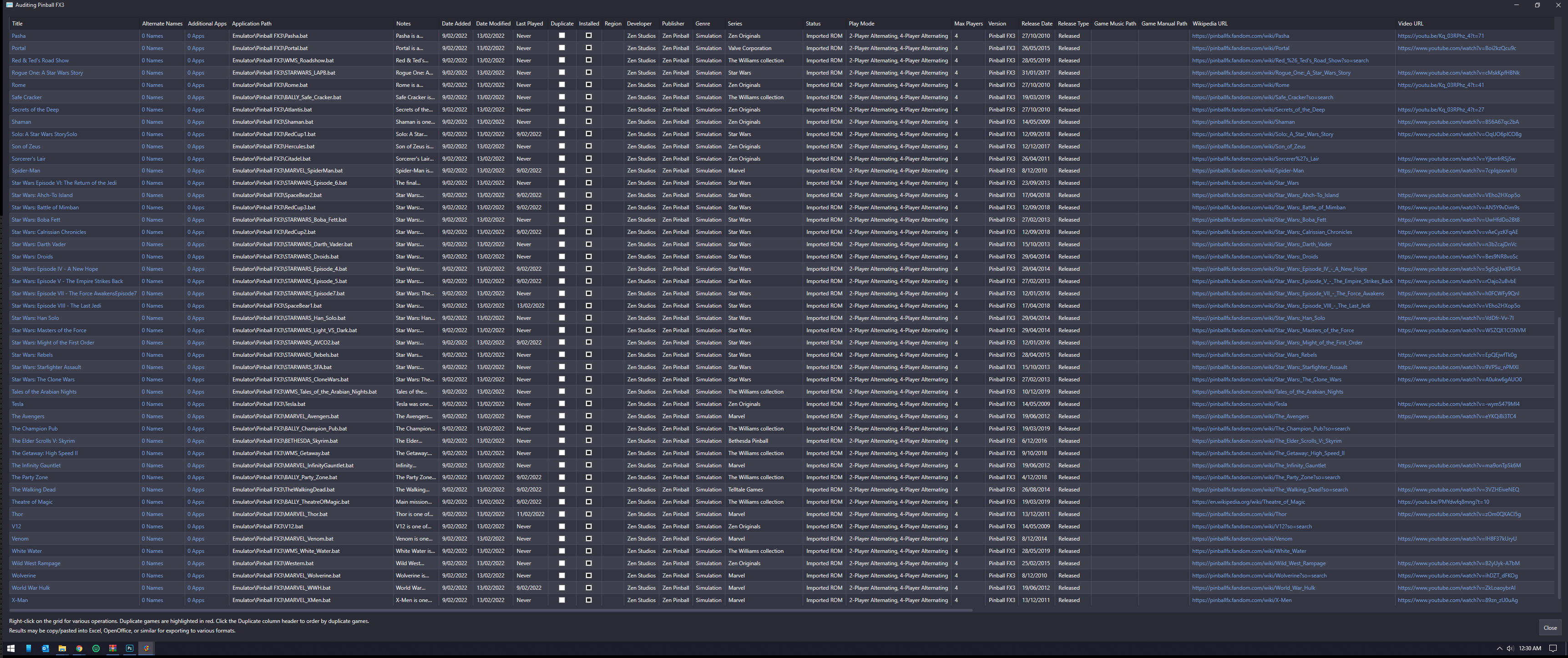Open the World War Hulk title link
Viewport: 1568px width, 658px height.
tap(31, 588)
